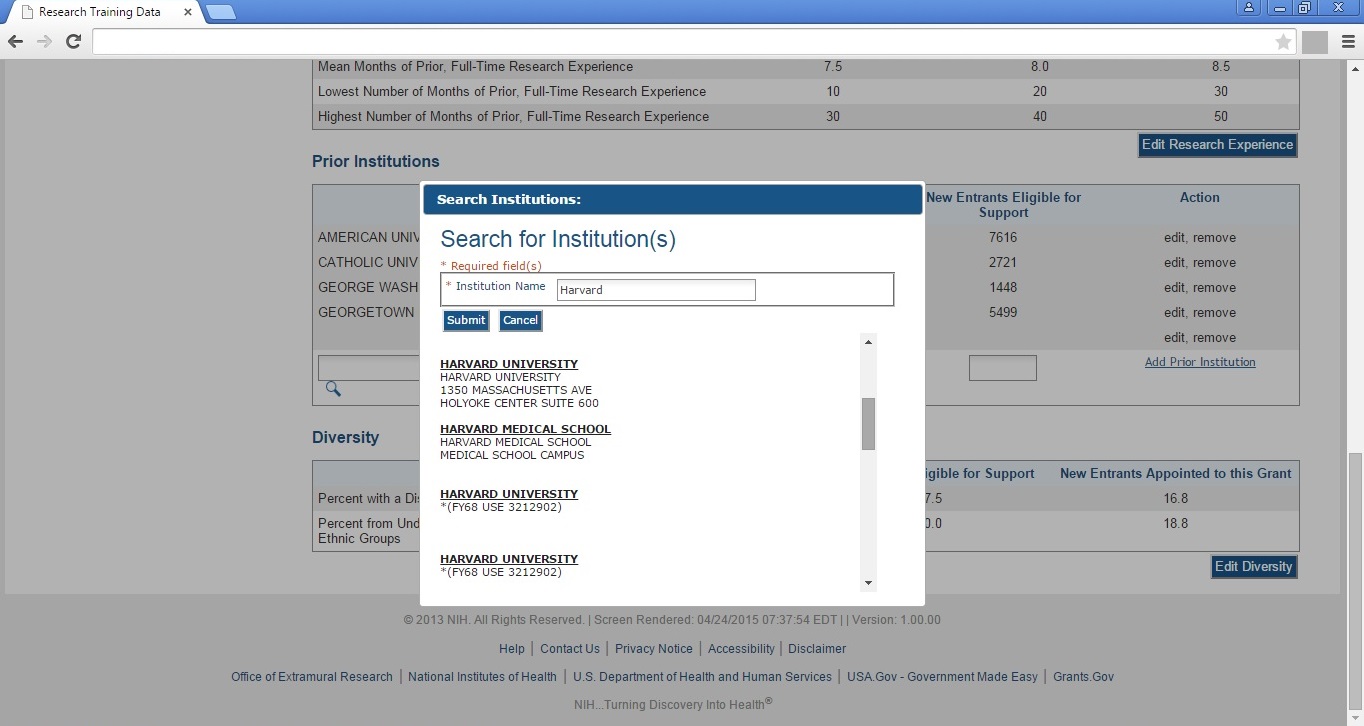This screenshot has height=726, width=1364.
Task: Click the Edit Research Experience button
Action: click(1218, 145)
